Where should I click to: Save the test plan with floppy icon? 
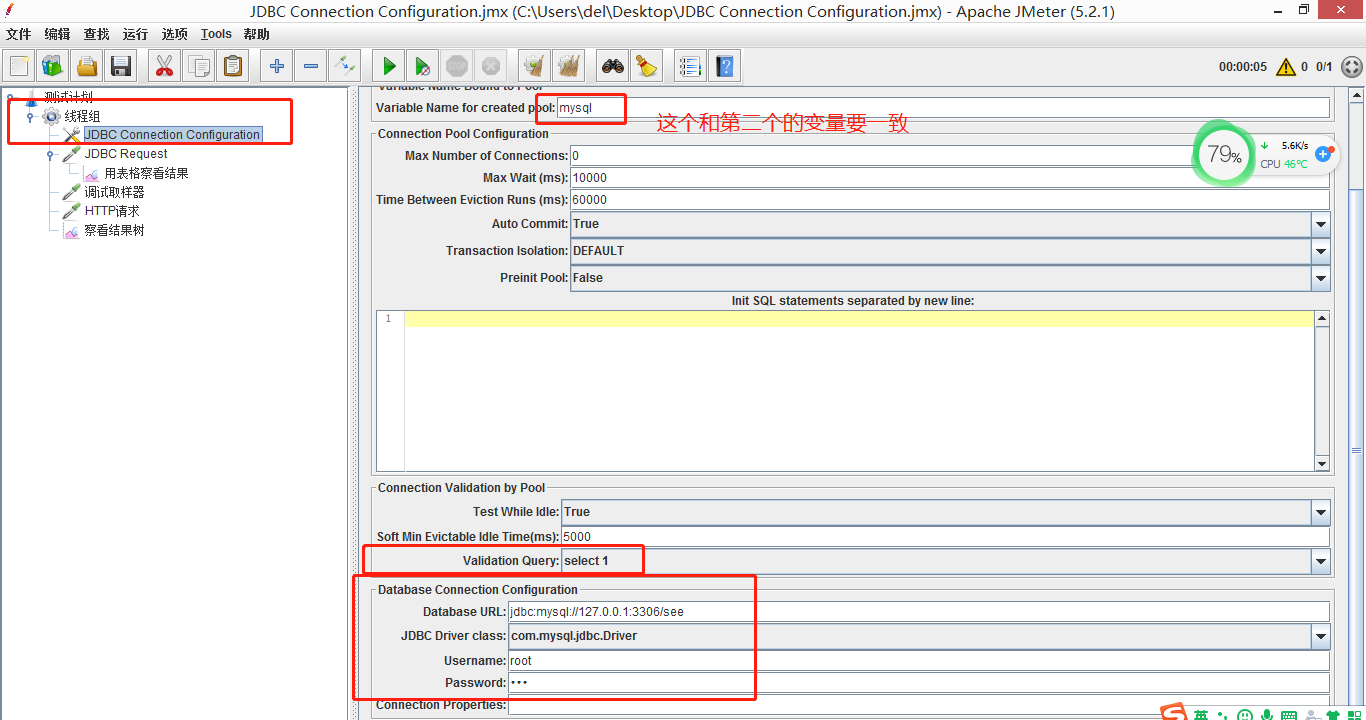tap(121, 67)
